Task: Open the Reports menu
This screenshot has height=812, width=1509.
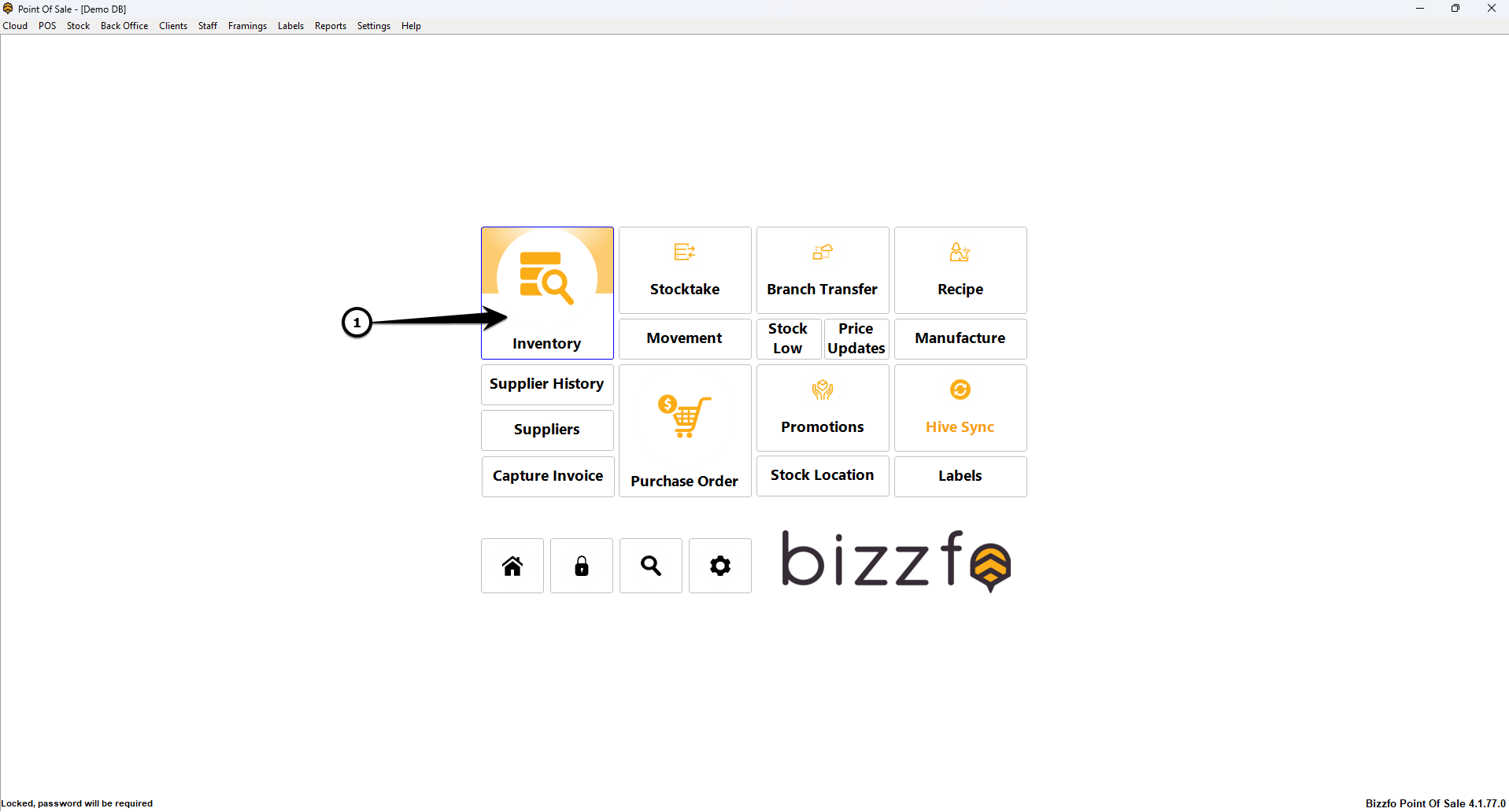Action: 330,25
